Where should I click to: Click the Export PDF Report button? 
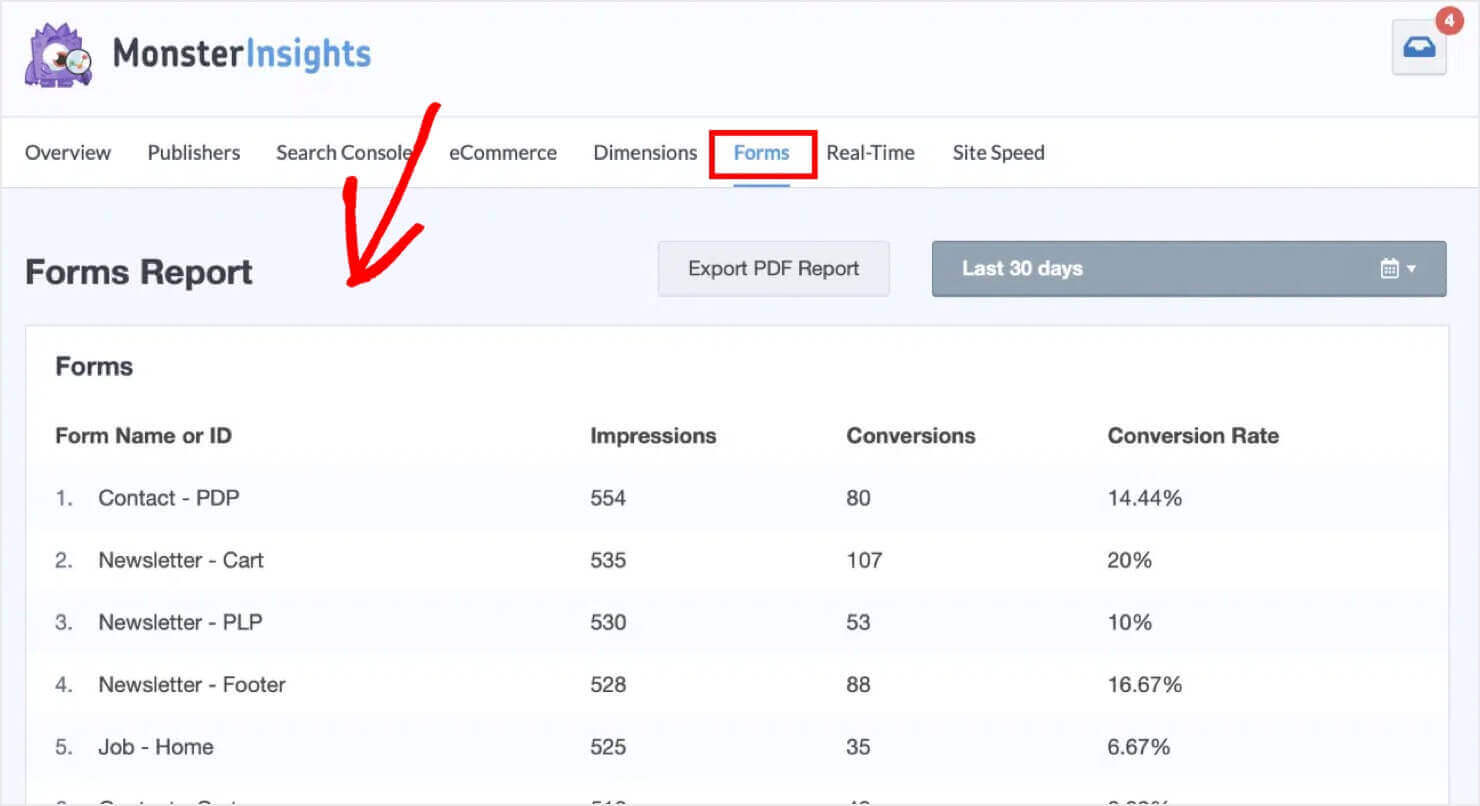pyautogui.click(x=773, y=268)
